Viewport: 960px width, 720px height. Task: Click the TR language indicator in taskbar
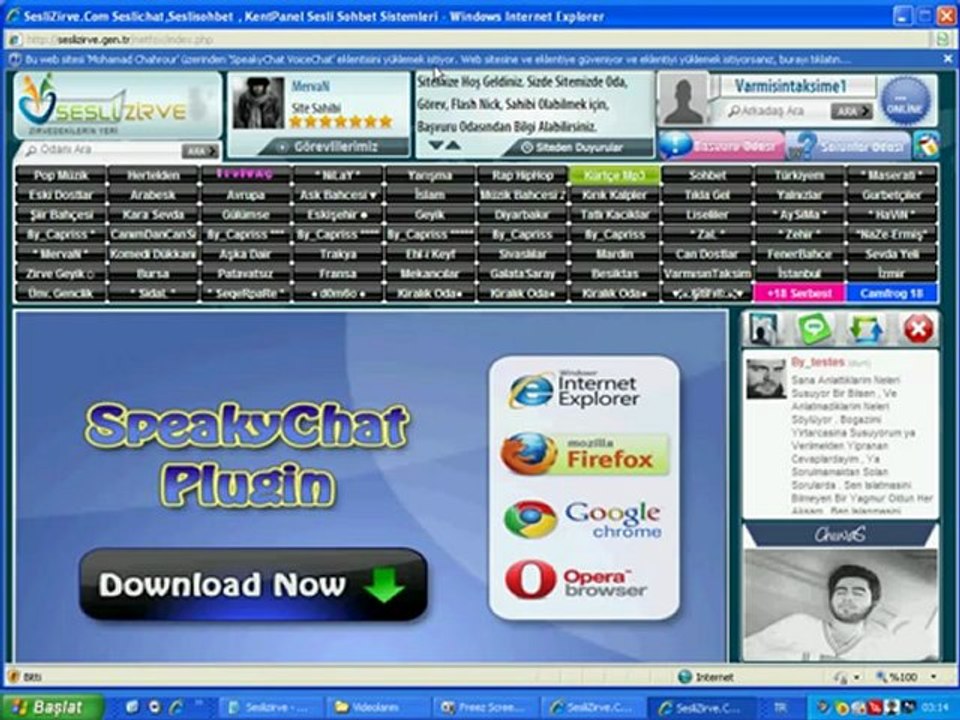click(779, 708)
